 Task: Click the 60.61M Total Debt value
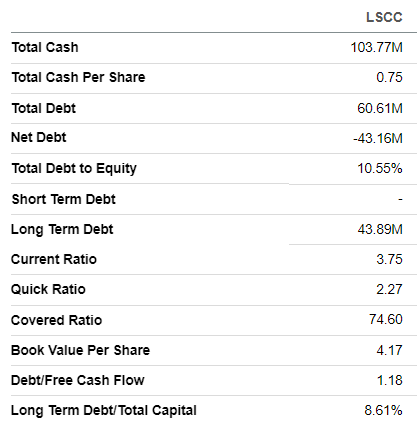(380, 108)
